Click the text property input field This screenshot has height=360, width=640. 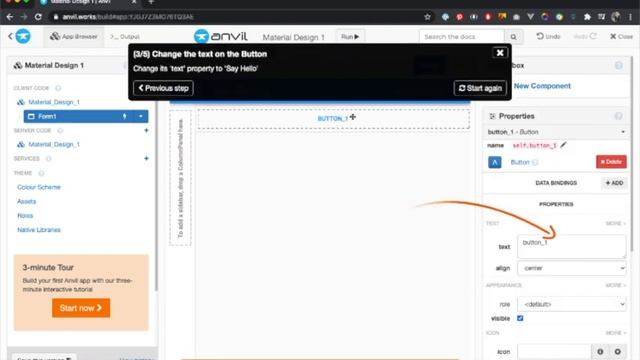coord(571,247)
